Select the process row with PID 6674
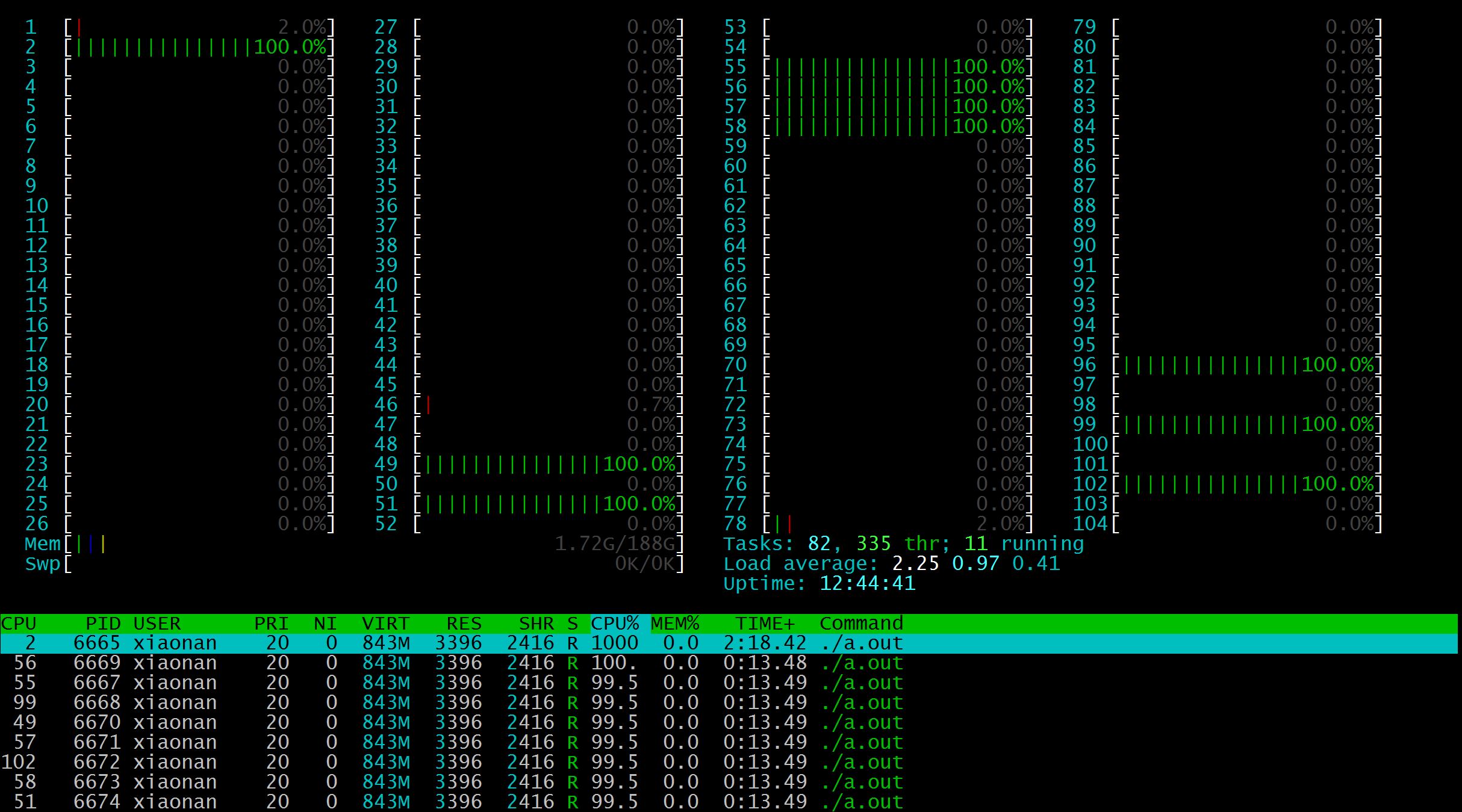 pyautogui.click(x=96, y=802)
